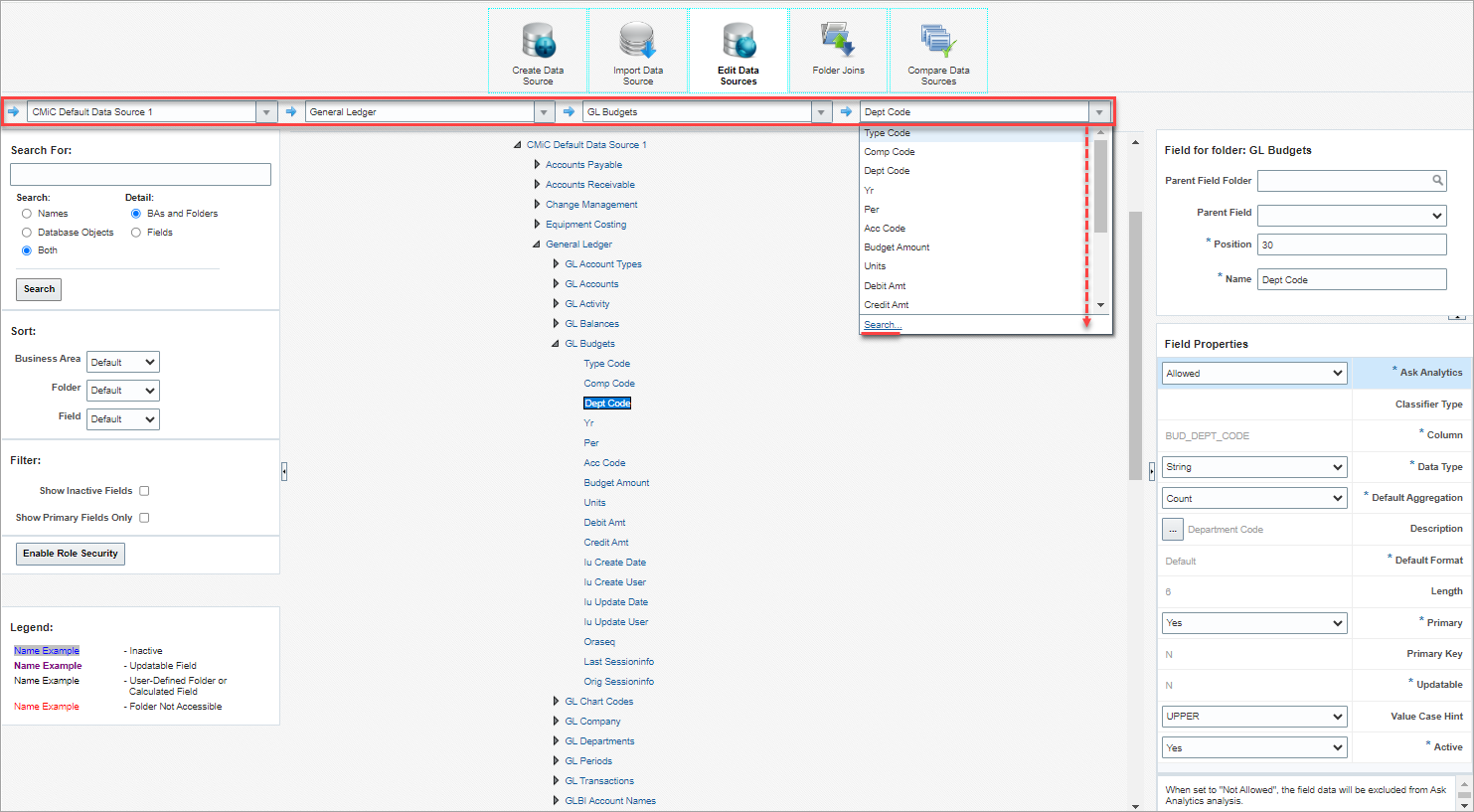This screenshot has height=812, width=1474.
Task: Select the BAs and Folders detail option
Action: [136, 214]
